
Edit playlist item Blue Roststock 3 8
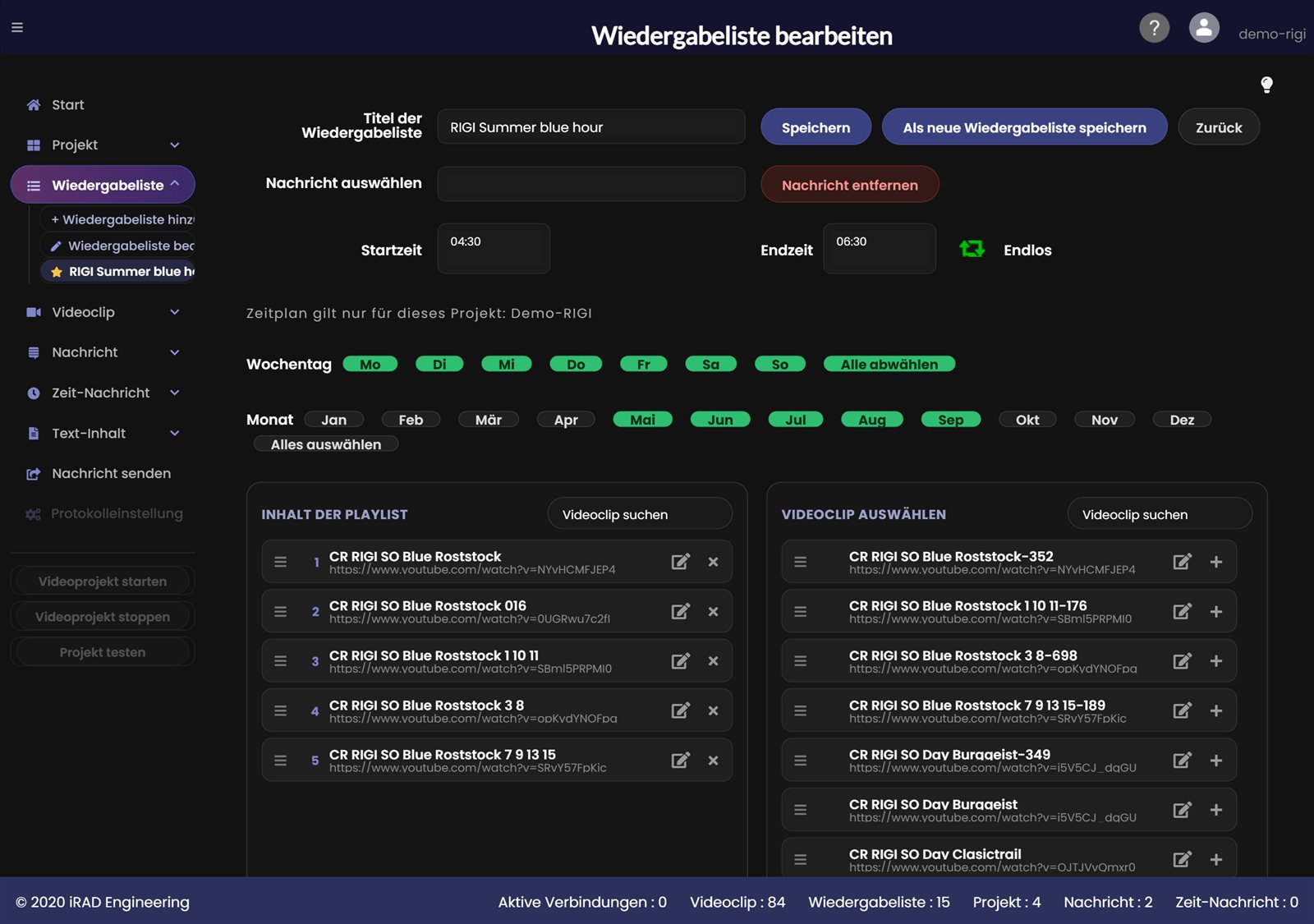(680, 710)
